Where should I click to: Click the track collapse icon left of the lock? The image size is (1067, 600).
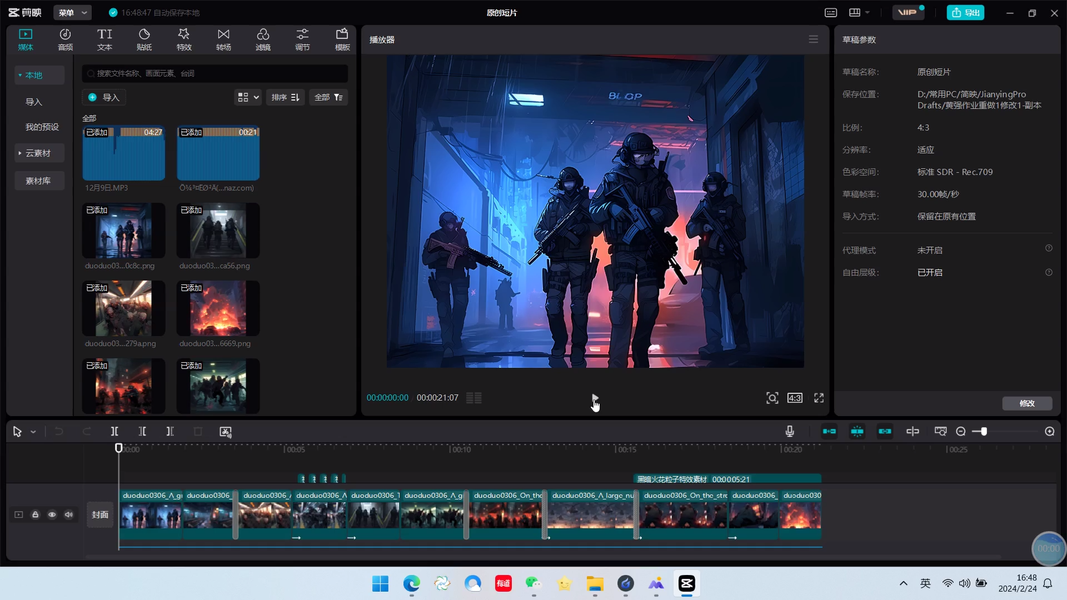pyautogui.click(x=18, y=515)
